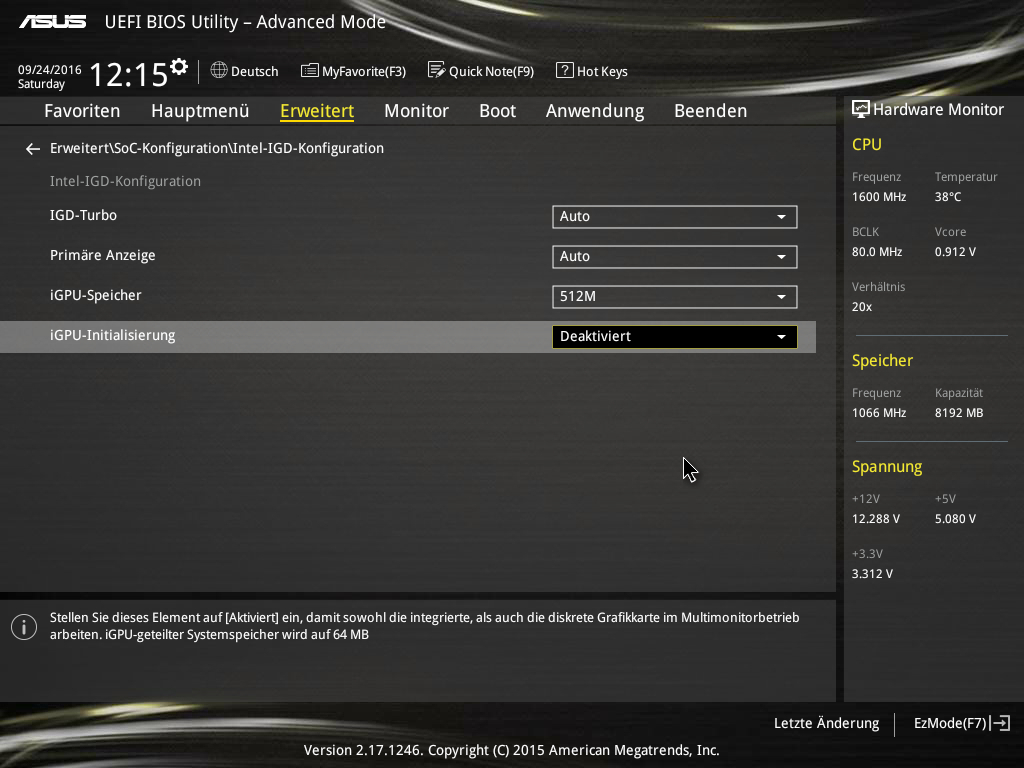Image resolution: width=1024 pixels, height=768 pixels.
Task: Click the memory frequency 1066 MHz
Action: (879, 413)
